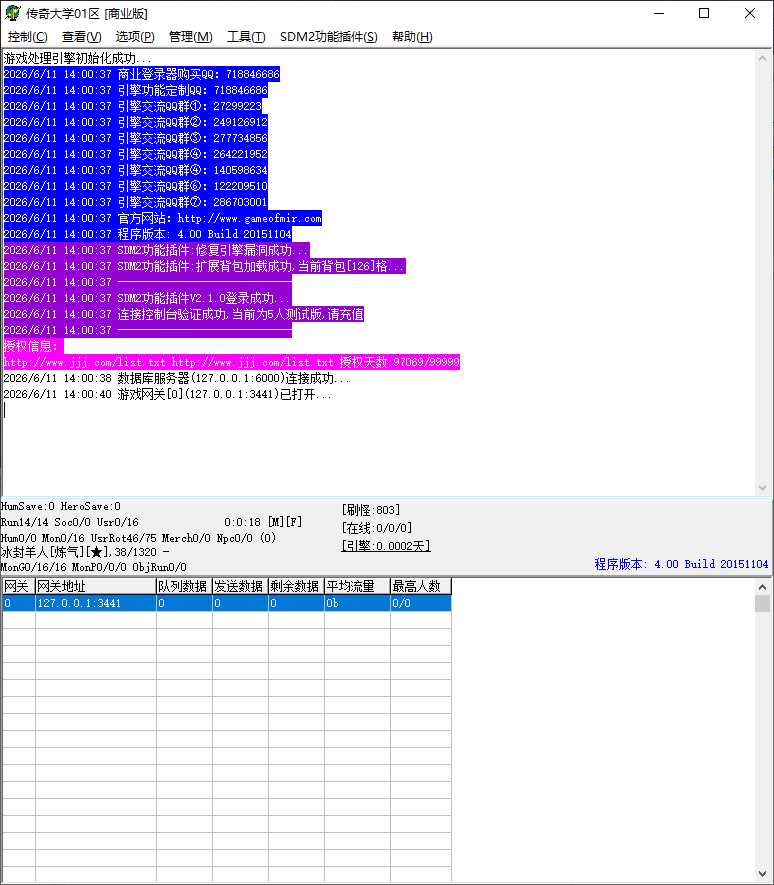Open the 控制(C) menu
The width and height of the screenshot is (774, 885).
[27, 37]
